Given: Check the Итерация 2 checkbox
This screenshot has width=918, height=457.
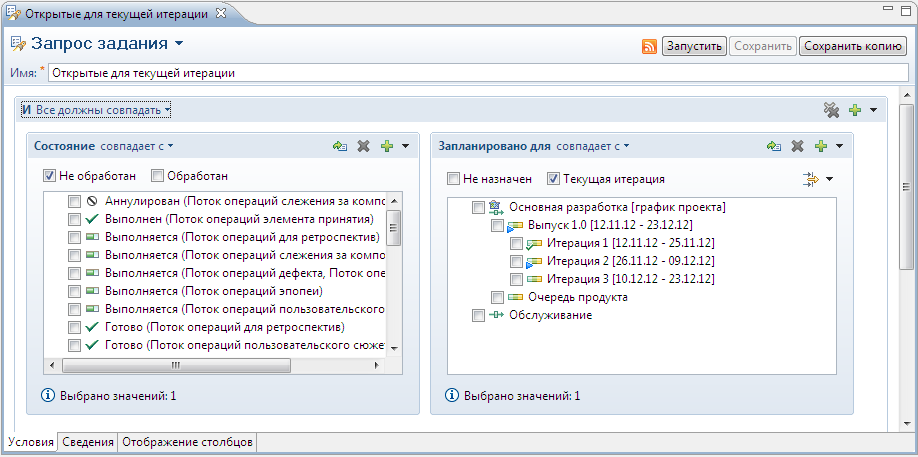Looking at the screenshot, I should pos(516,261).
